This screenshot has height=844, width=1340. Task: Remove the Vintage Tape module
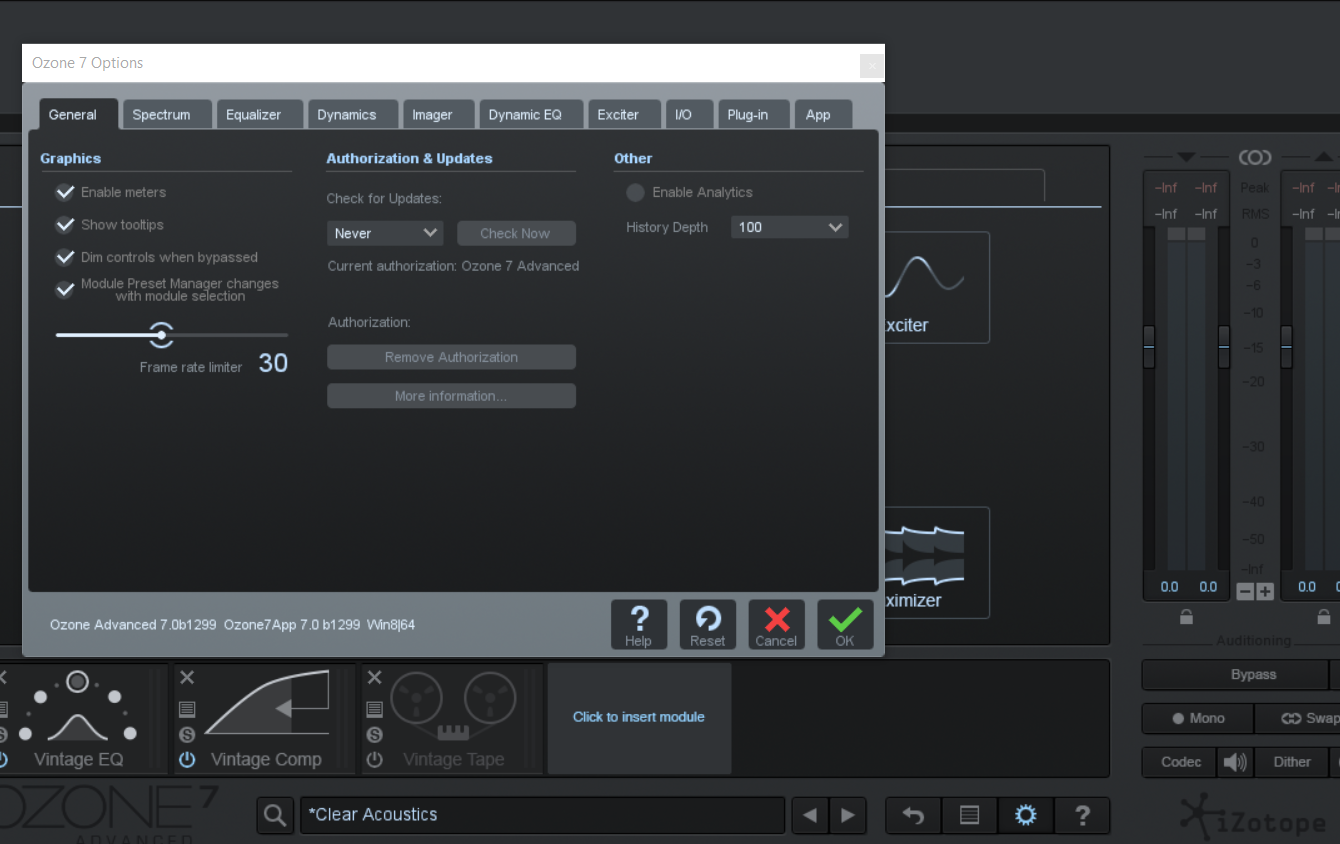point(374,677)
